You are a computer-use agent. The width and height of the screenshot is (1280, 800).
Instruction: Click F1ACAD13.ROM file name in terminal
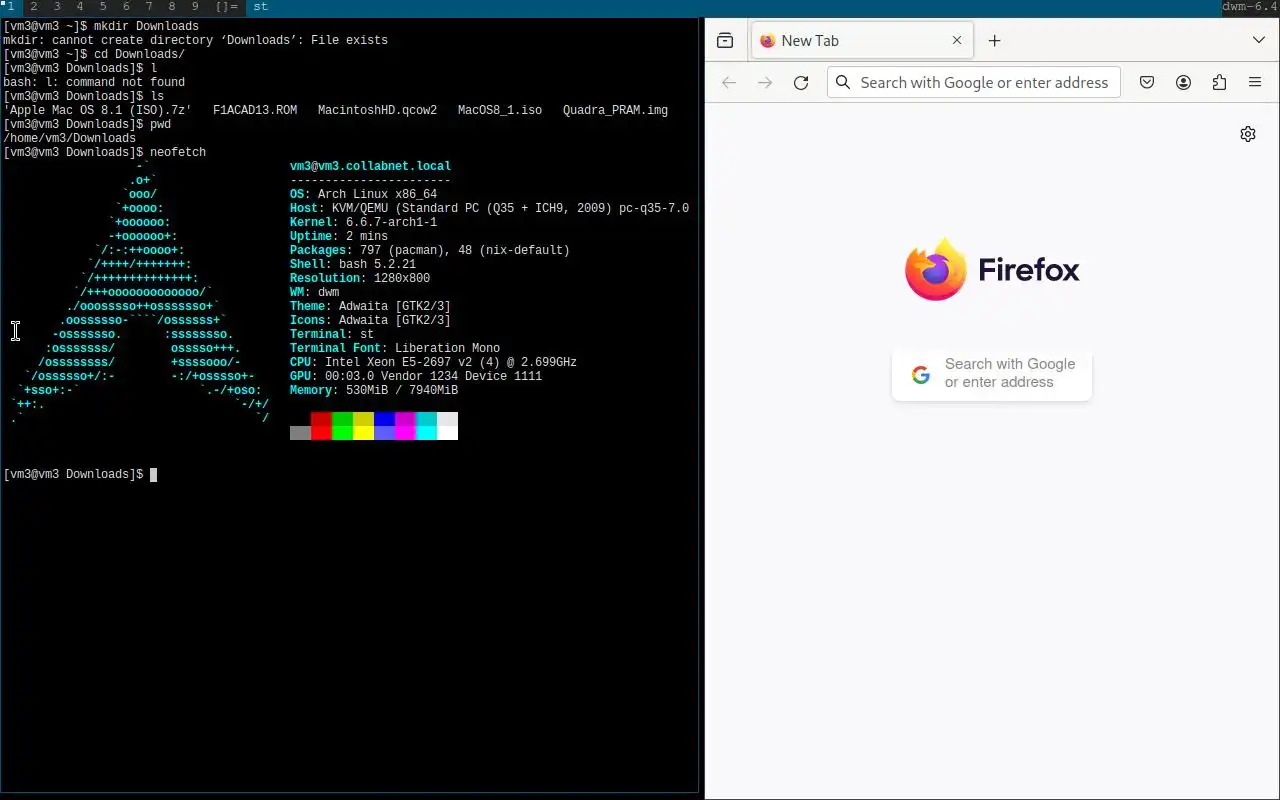(255, 111)
